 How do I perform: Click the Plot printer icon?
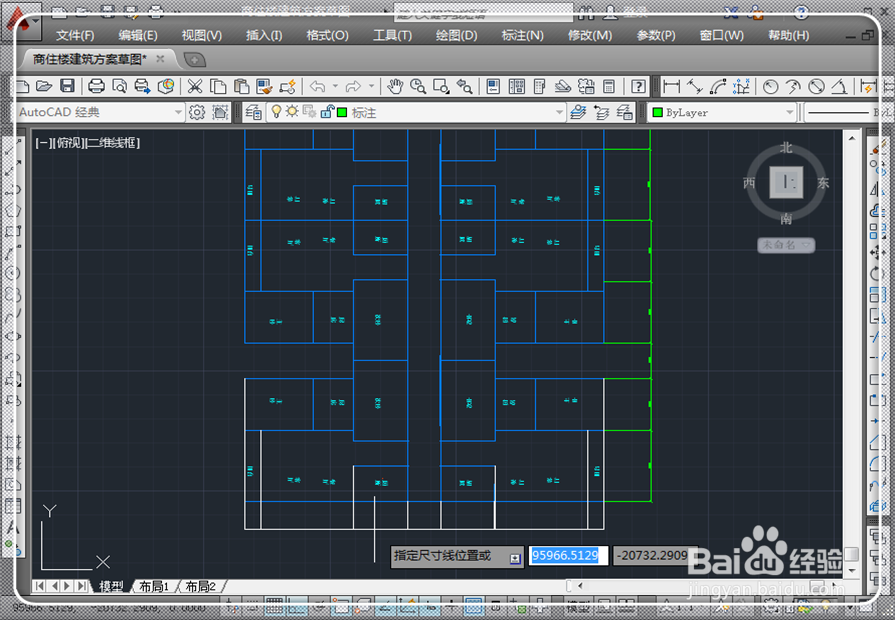96,87
